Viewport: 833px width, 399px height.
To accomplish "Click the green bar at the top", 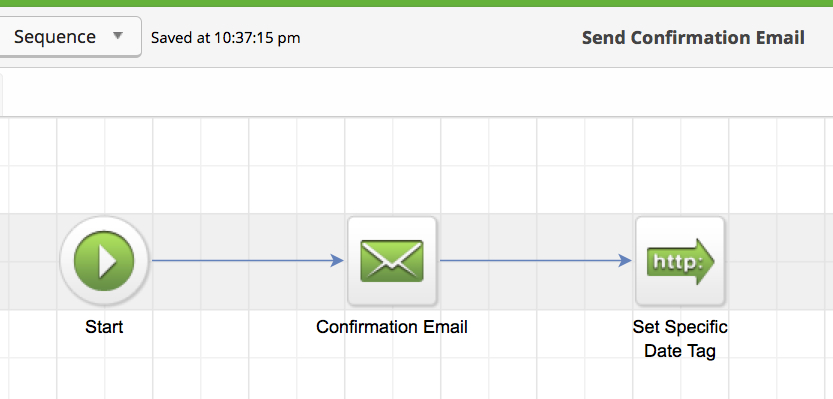I will point(416,3).
